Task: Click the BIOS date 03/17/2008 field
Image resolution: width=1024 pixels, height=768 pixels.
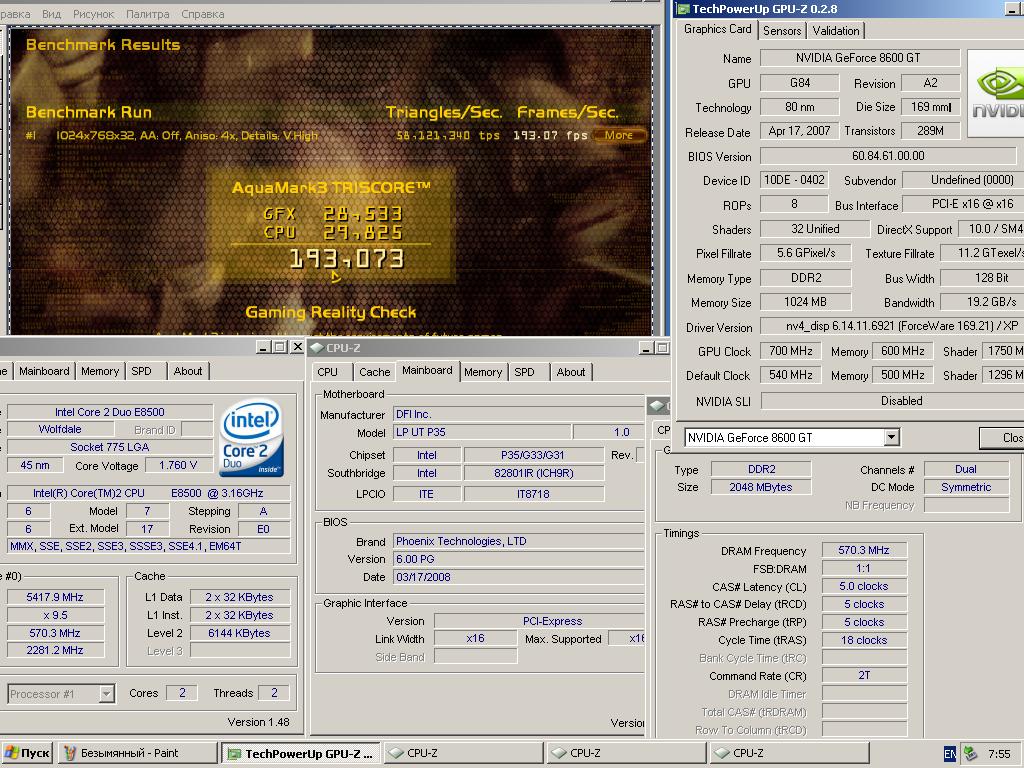Action: (519, 577)
